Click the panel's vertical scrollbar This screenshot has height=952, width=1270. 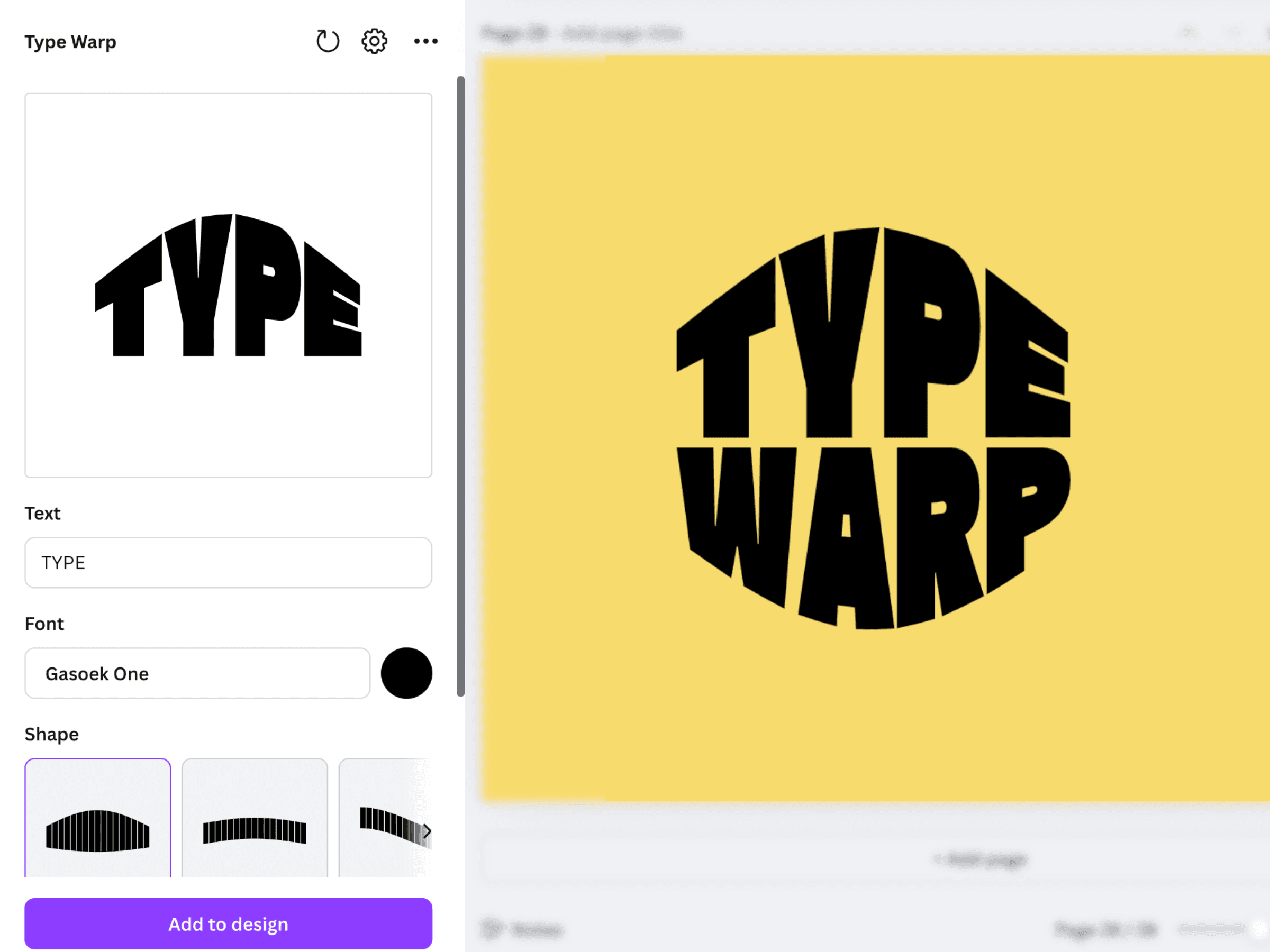tap(460, 386)
